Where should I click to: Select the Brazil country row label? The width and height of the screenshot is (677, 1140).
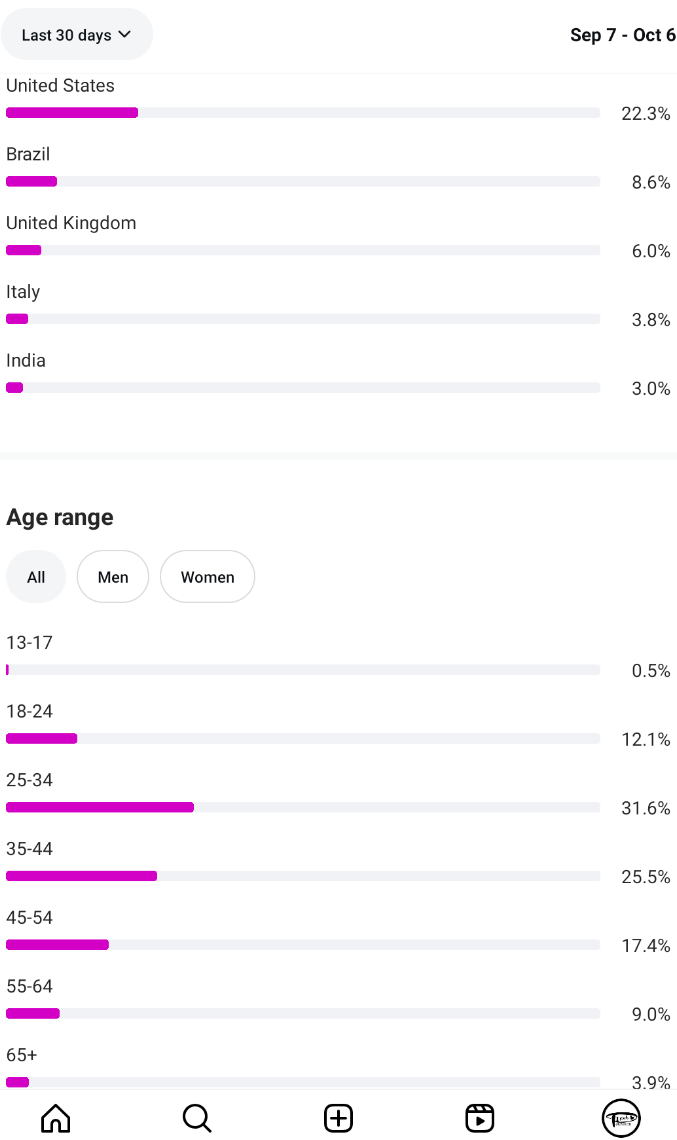pyautogui.click(x=28, y=154)
